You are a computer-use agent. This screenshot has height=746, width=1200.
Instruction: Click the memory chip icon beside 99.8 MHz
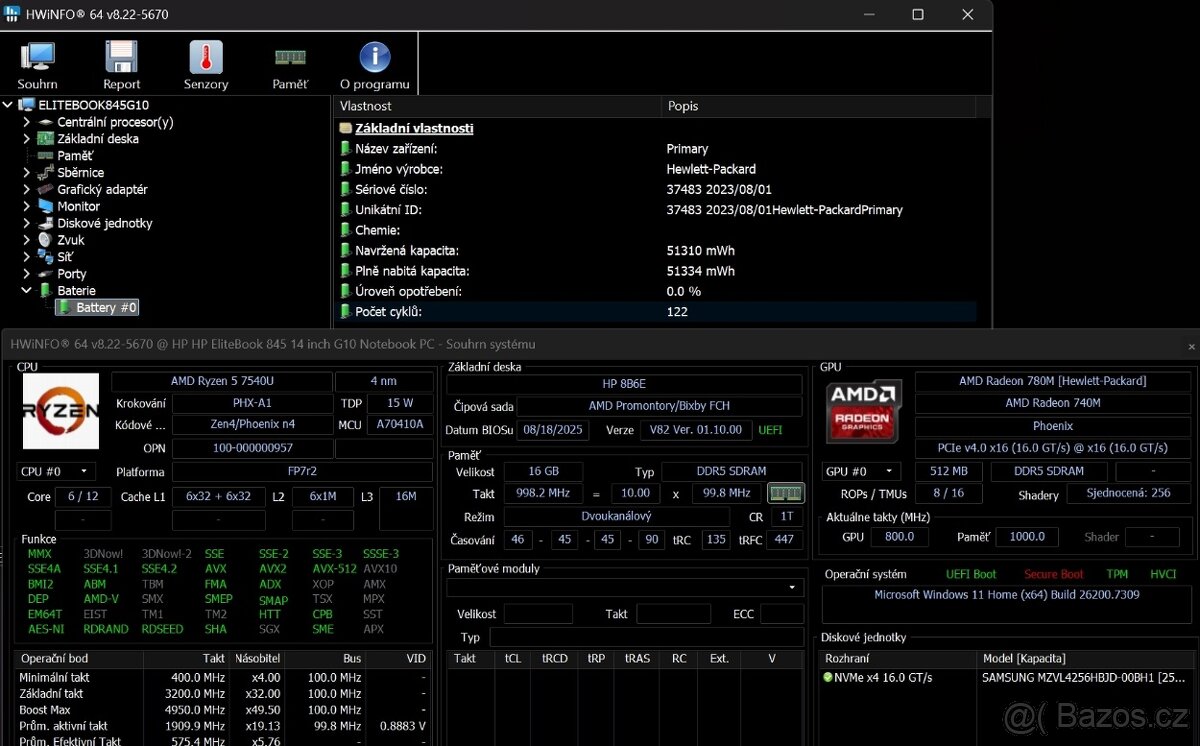[x=785, y=493]
